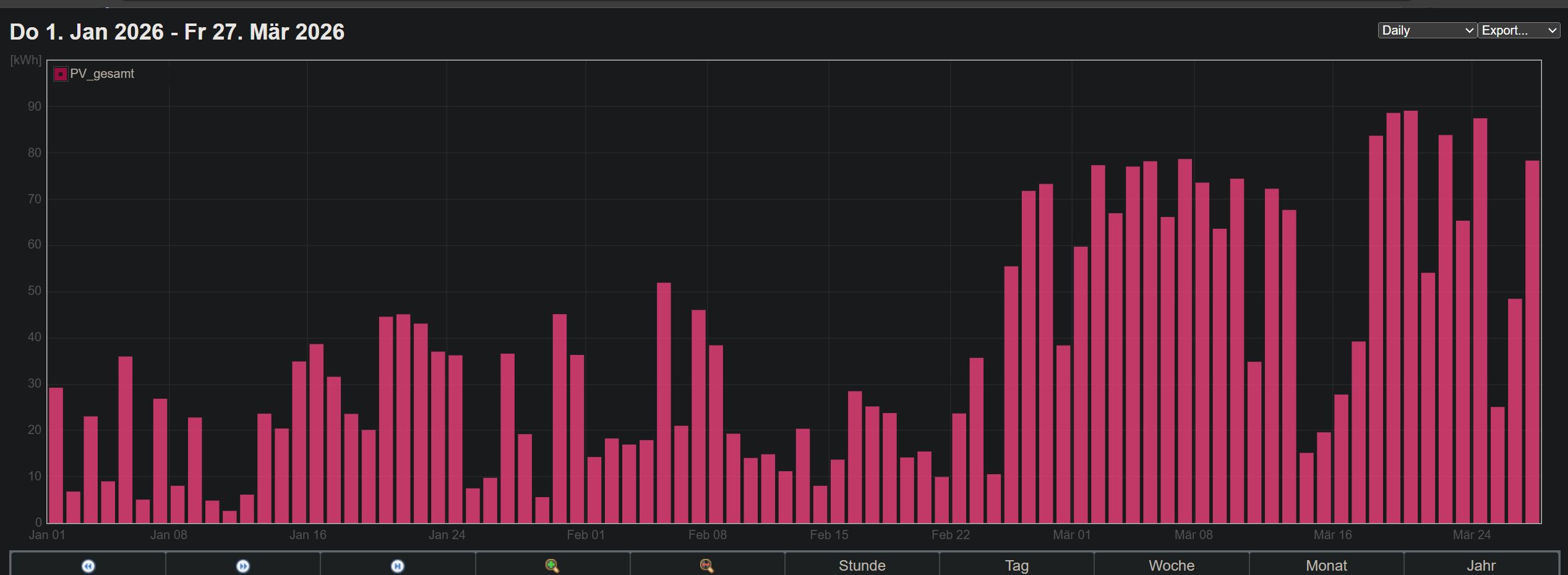
Task: Select the last bar of the chart
Action: tap(1532, 342)
